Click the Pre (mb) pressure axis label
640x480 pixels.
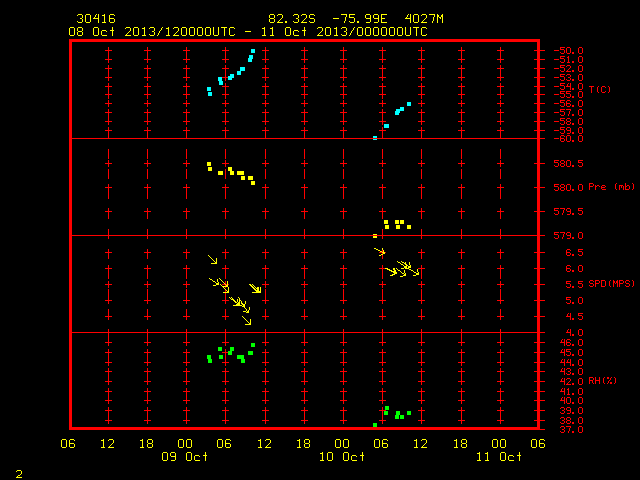tap(611, 187)
